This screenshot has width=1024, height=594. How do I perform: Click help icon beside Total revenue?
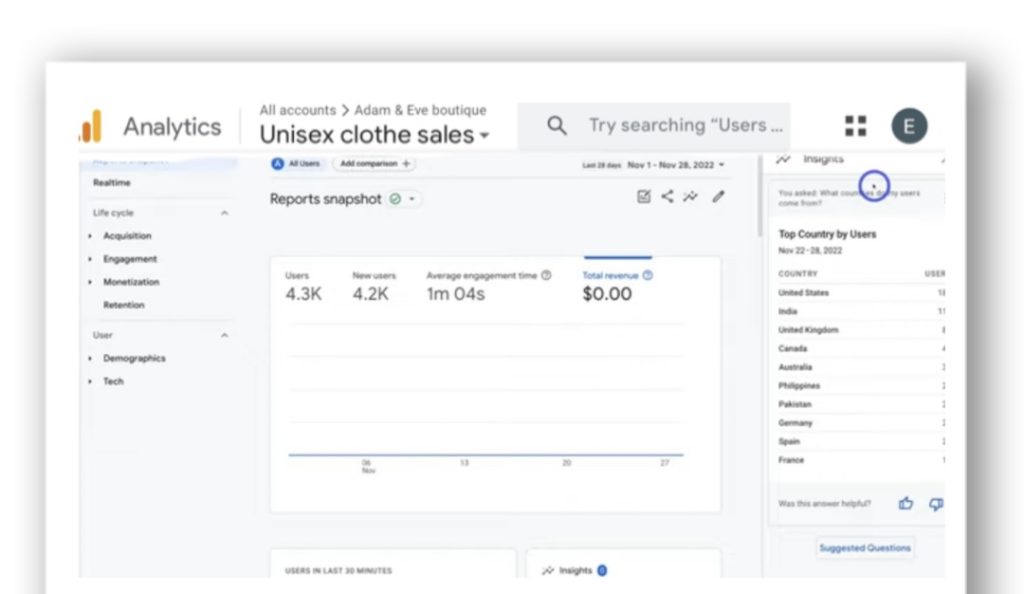pyautogui.click(x=648, y=275)
